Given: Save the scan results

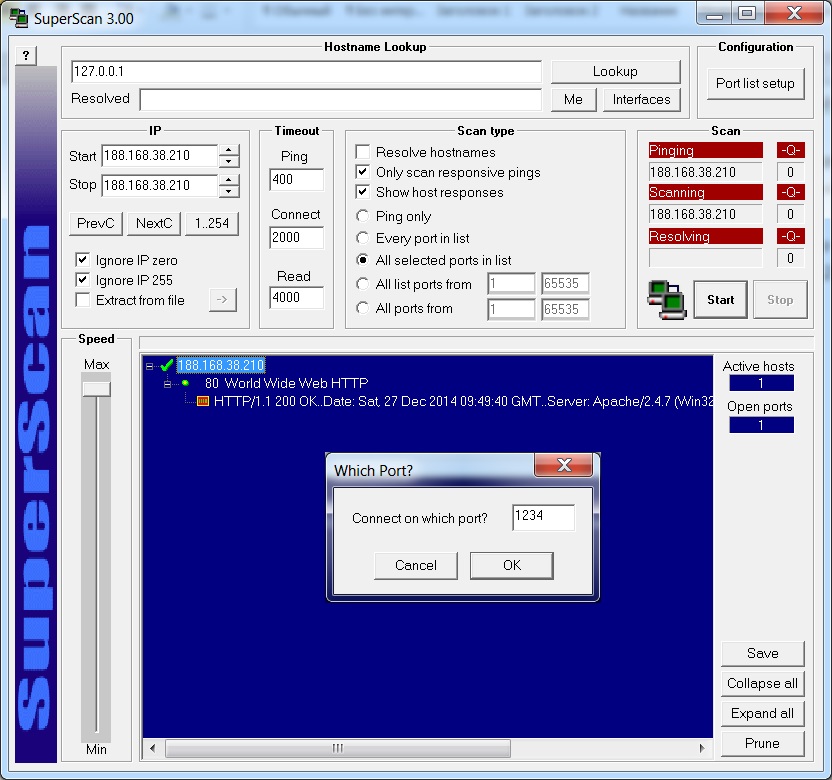Looking at the screenshot, I should tap(762, 654).
